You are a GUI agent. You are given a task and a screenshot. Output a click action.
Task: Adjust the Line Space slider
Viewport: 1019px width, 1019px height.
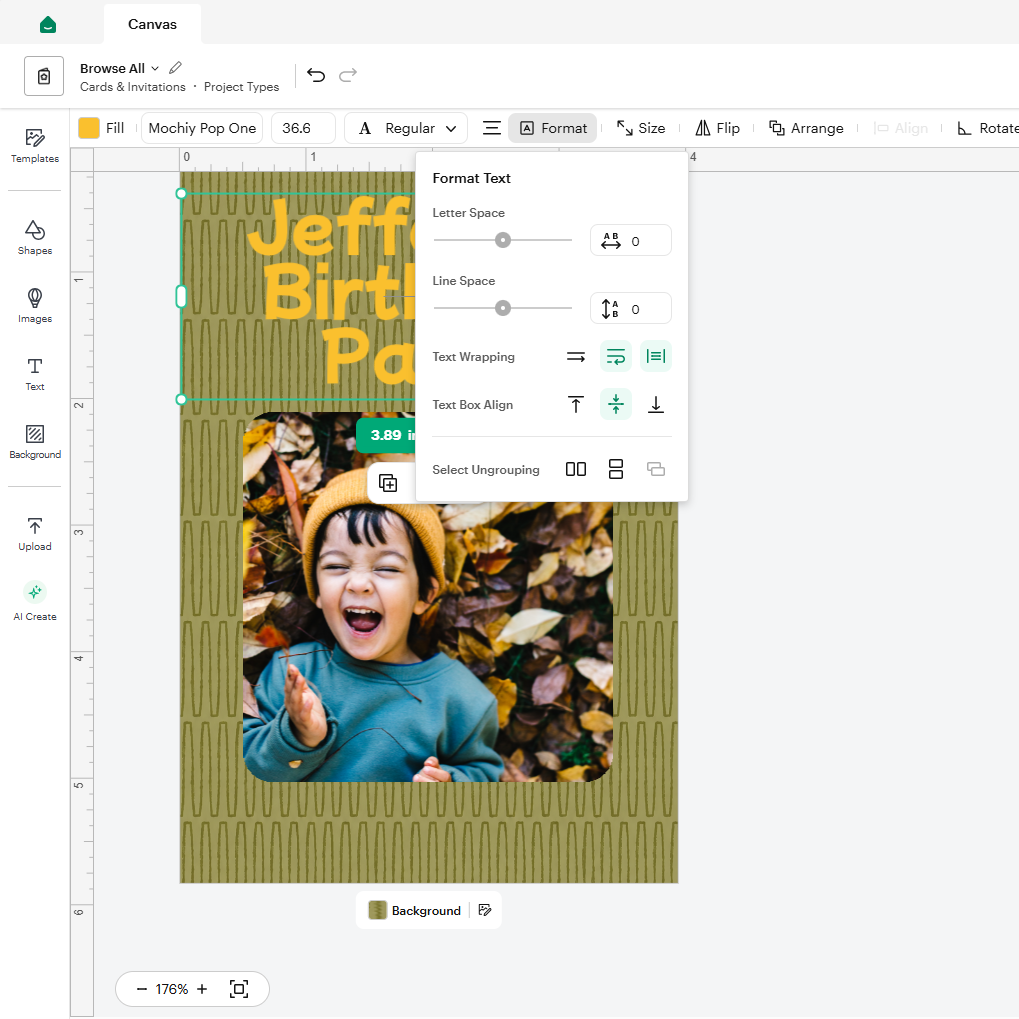tap(502, 308)
